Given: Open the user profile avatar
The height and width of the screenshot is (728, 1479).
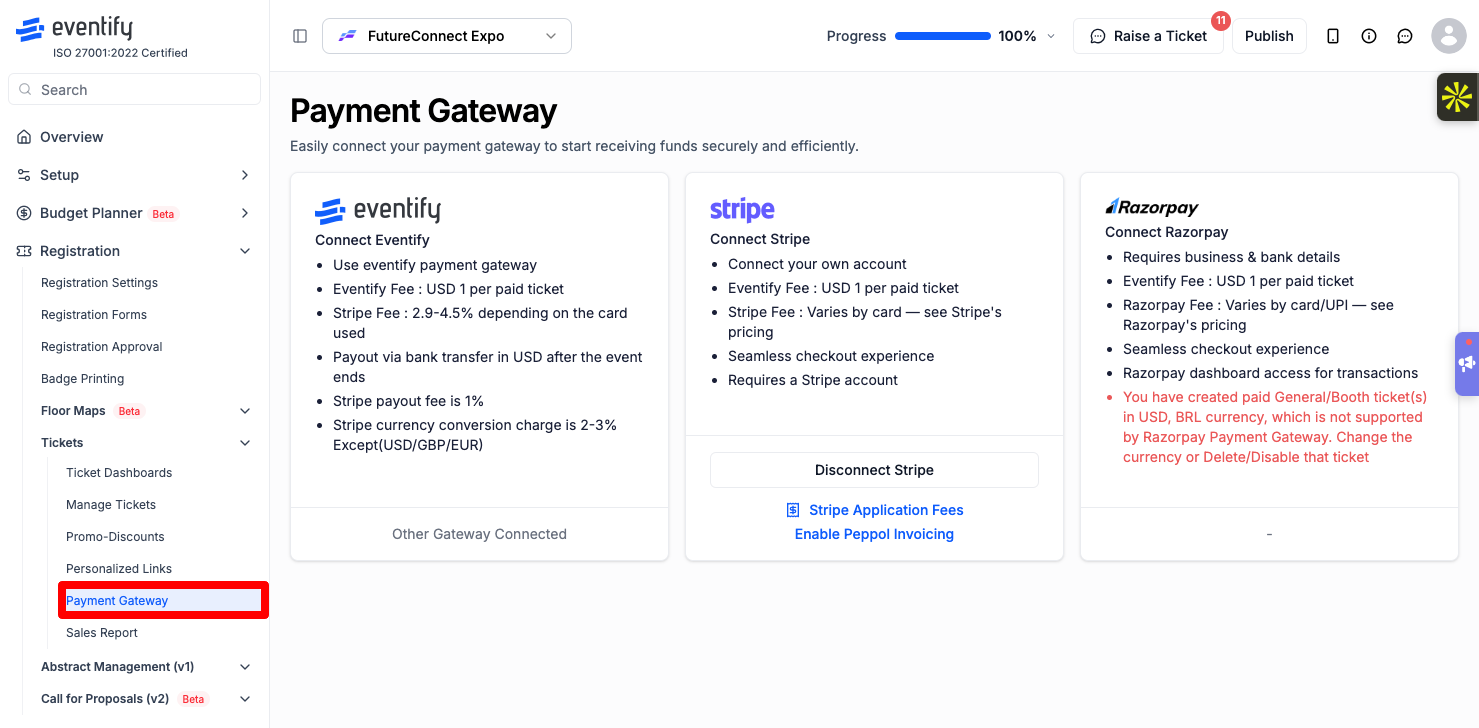Looking at the screenshot, I should 1449,36.
